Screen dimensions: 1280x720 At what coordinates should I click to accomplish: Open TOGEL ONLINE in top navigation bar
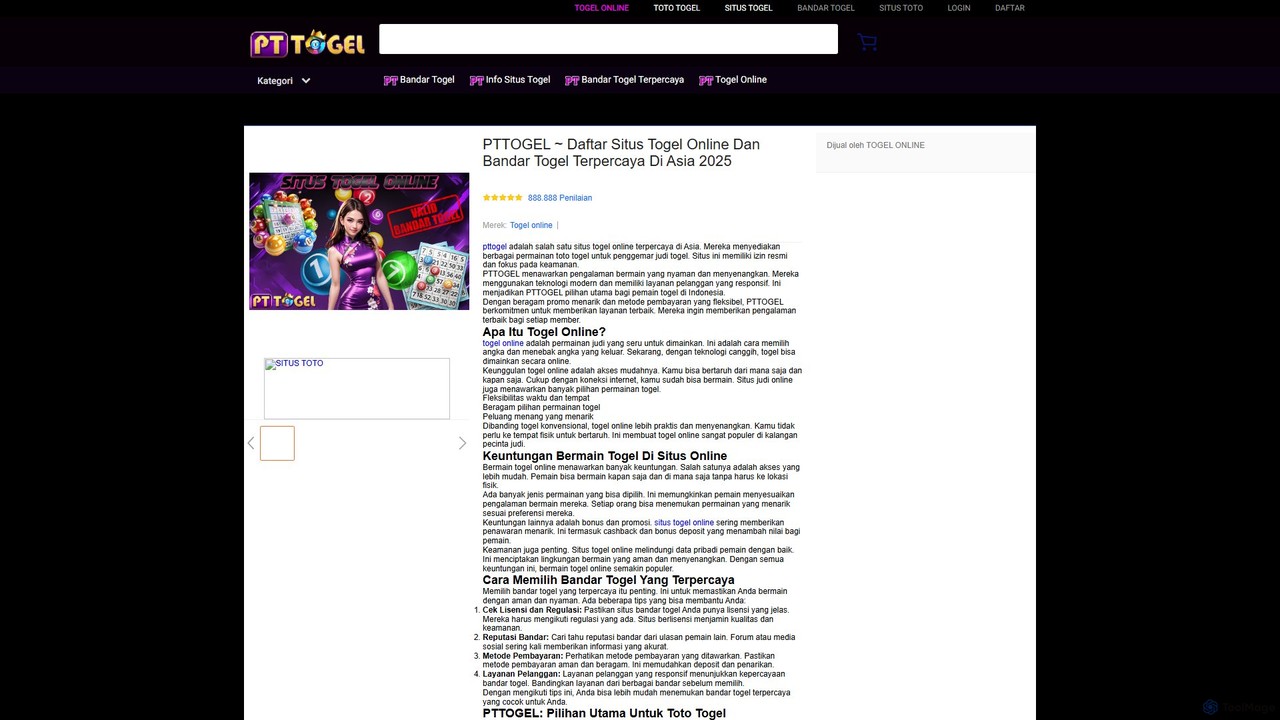pyautogui.click(x=602, y=8)
